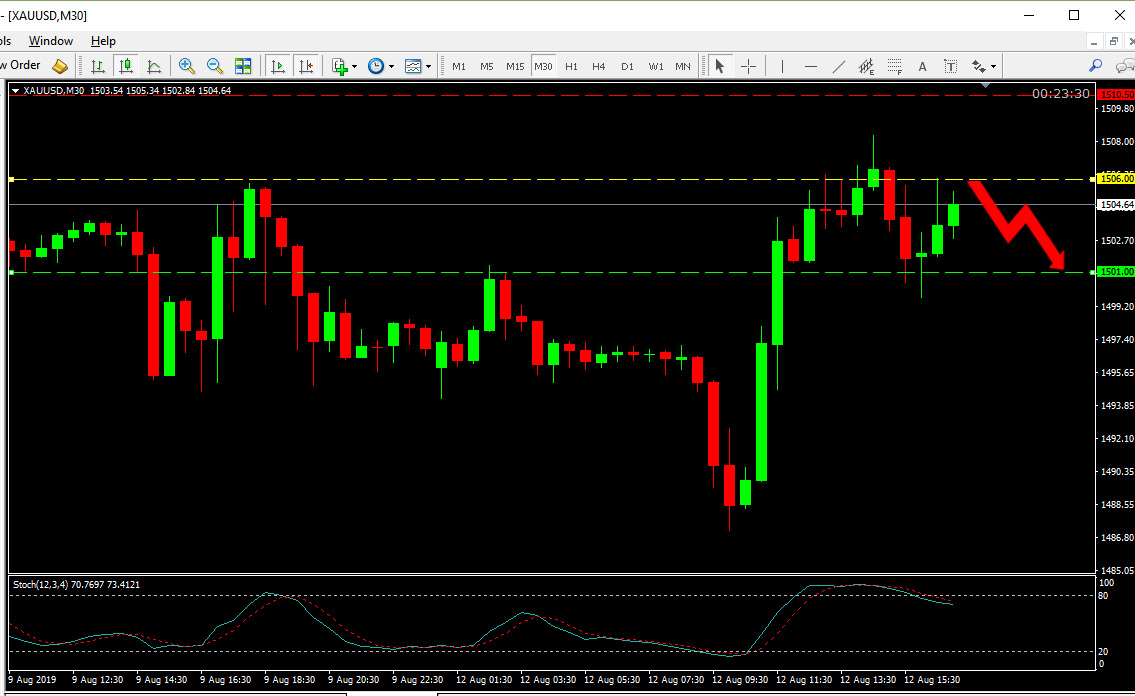Toggle chart shift from right border
The image size is (1135, 696).
coord(305,66)
